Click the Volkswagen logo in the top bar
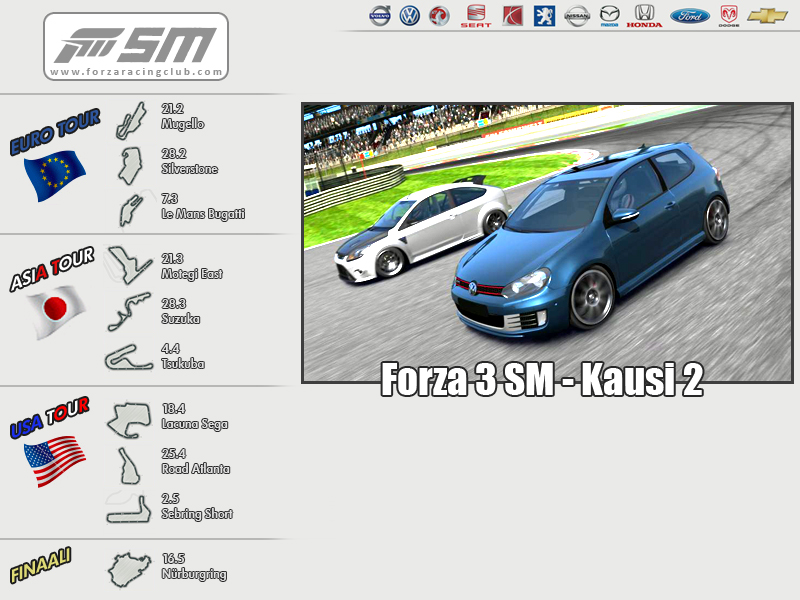 409,15
